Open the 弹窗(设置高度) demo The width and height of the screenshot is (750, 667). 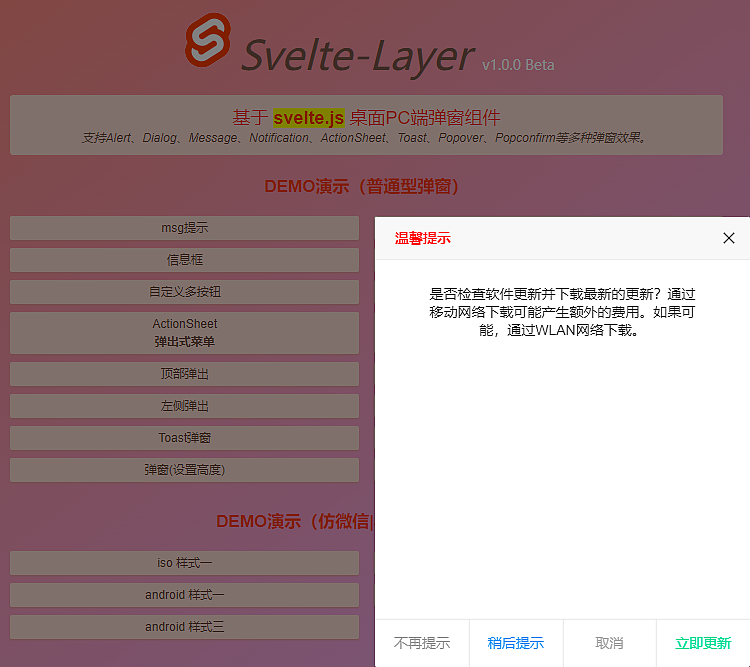(184, 470)
